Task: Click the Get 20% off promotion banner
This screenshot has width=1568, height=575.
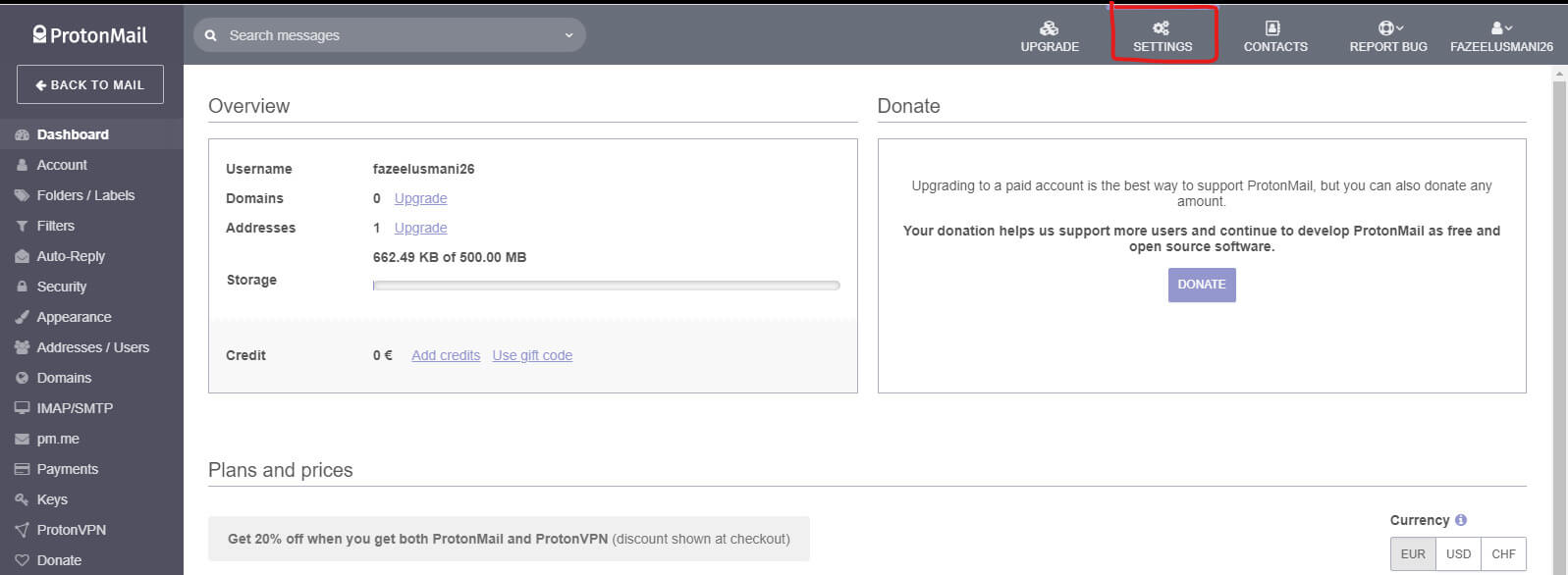Action: pos(509,539)
